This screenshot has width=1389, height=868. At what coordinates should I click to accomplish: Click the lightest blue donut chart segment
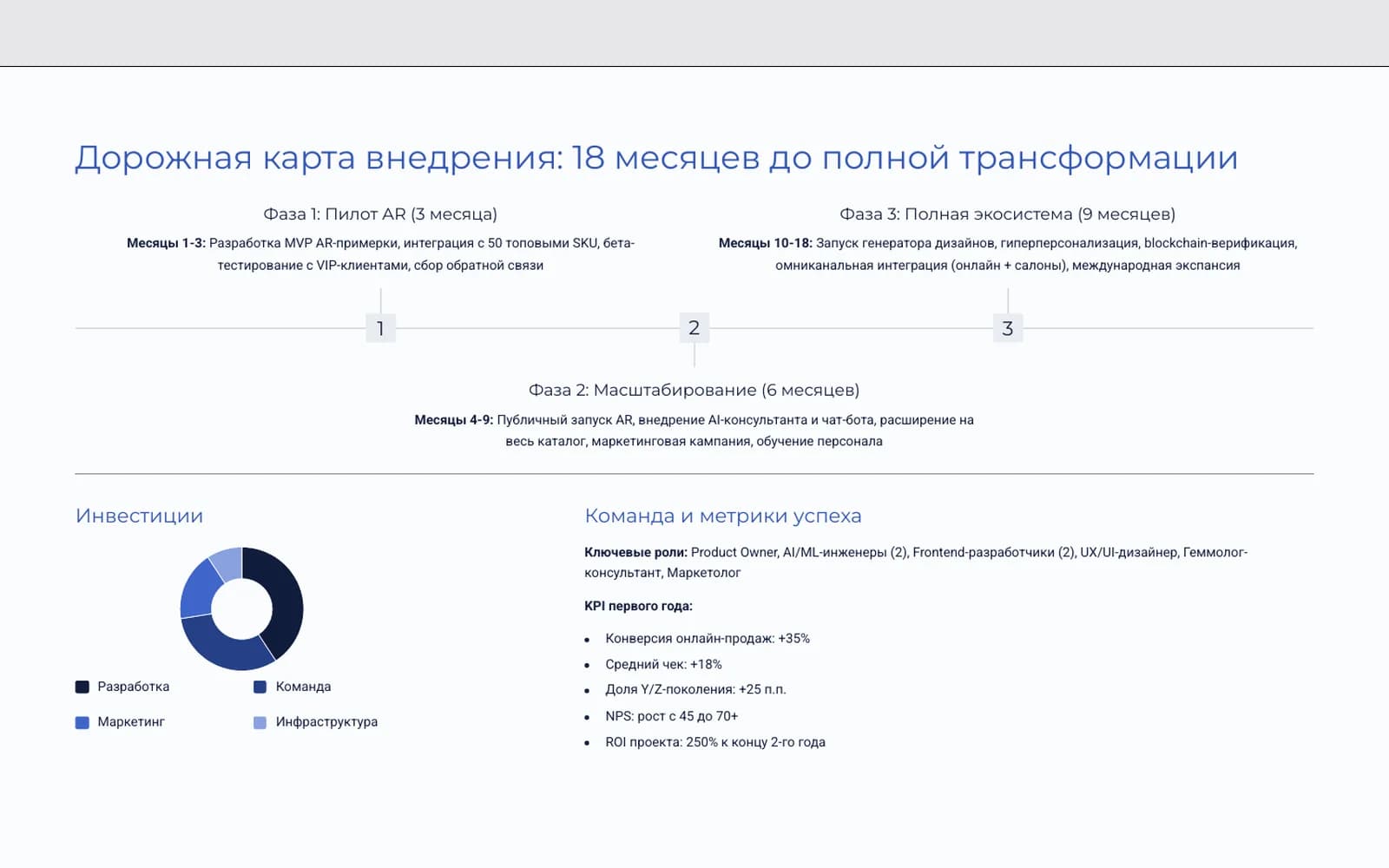click(229, 563)
